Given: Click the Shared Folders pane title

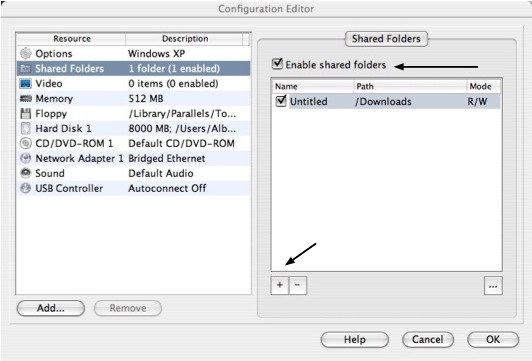Looking at the screenshot, I should coord(386,39).
